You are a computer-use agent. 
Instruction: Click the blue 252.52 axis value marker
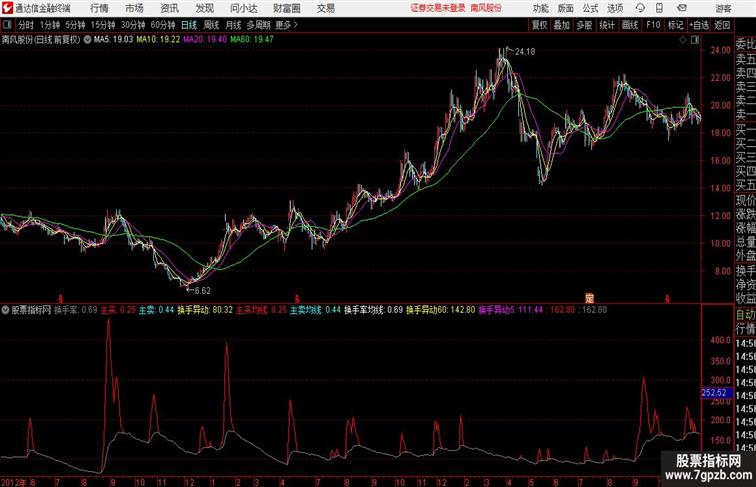pyautogui.click(x=717, y=393)
